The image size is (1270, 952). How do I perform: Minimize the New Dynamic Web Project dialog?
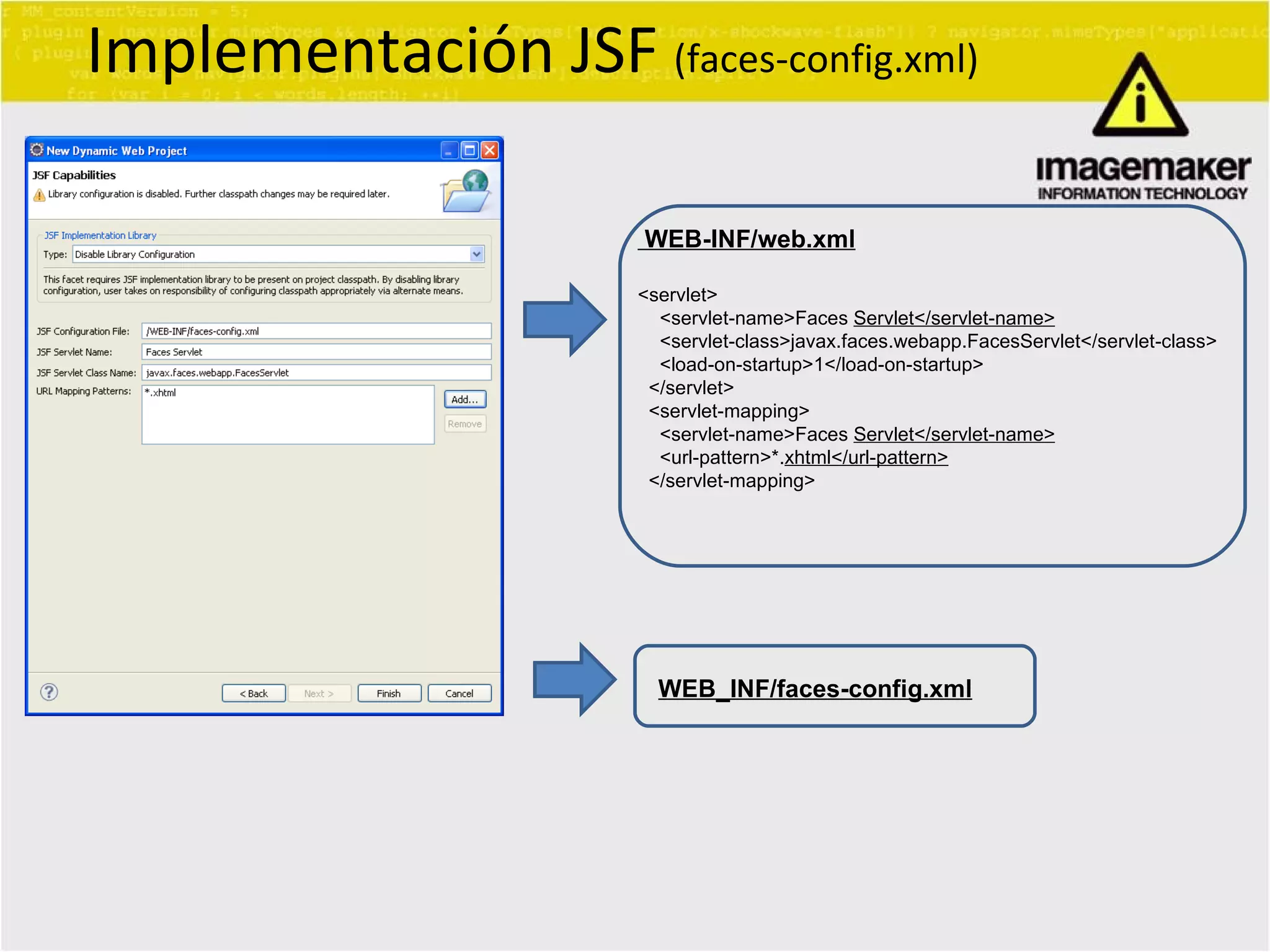click(449, 150)
